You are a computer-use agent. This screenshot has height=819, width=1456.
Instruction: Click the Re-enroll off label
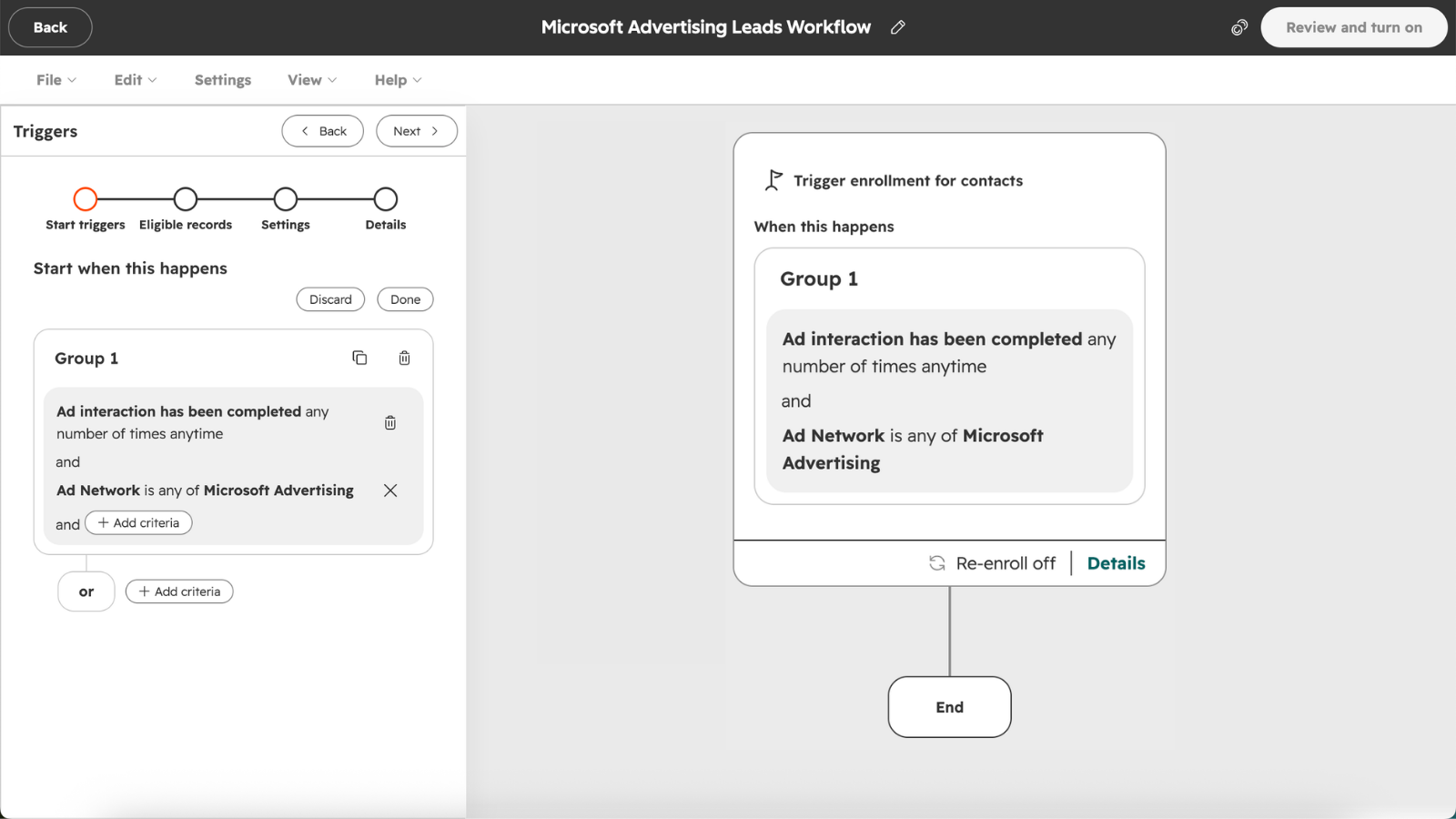[1006, 563]
